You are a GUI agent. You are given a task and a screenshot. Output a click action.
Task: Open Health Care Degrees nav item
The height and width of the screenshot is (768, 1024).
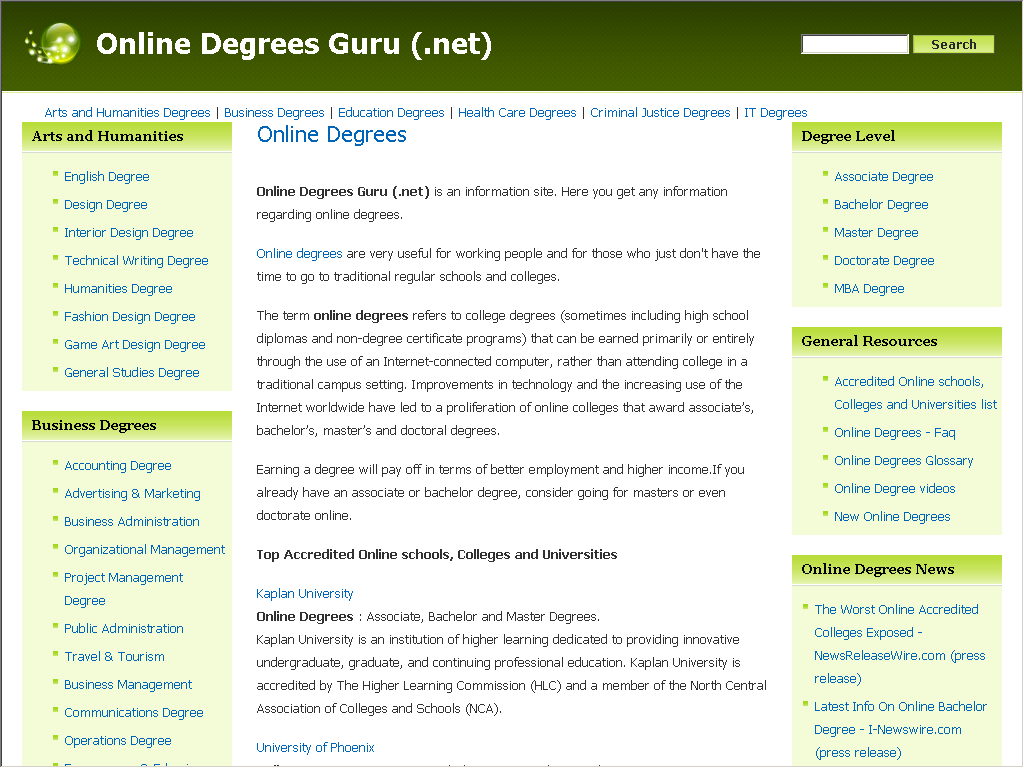point(517,112)
